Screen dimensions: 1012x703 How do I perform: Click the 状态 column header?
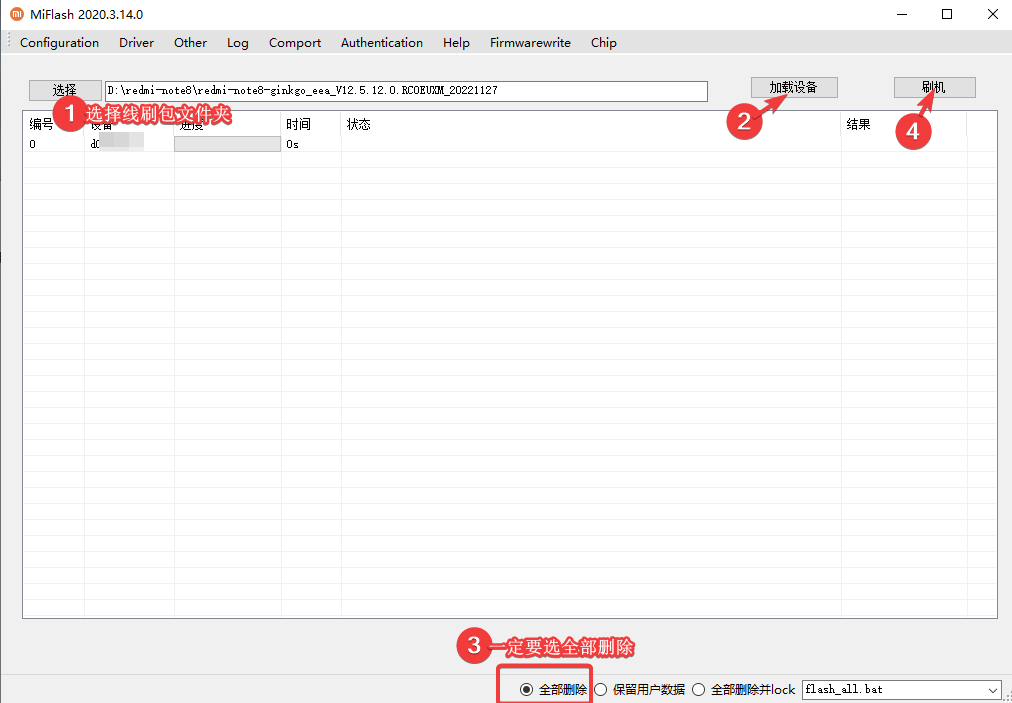pos(358,125)
